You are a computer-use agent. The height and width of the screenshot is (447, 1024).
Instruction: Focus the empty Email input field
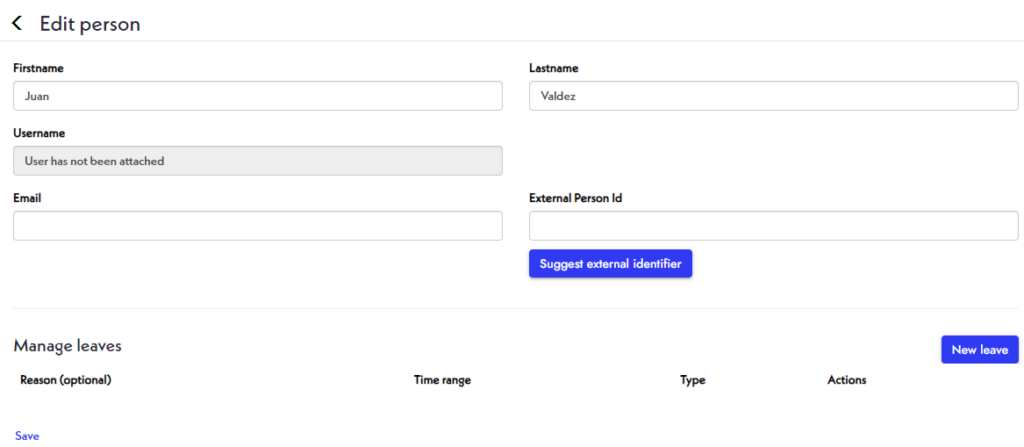[x=258, y=225]
